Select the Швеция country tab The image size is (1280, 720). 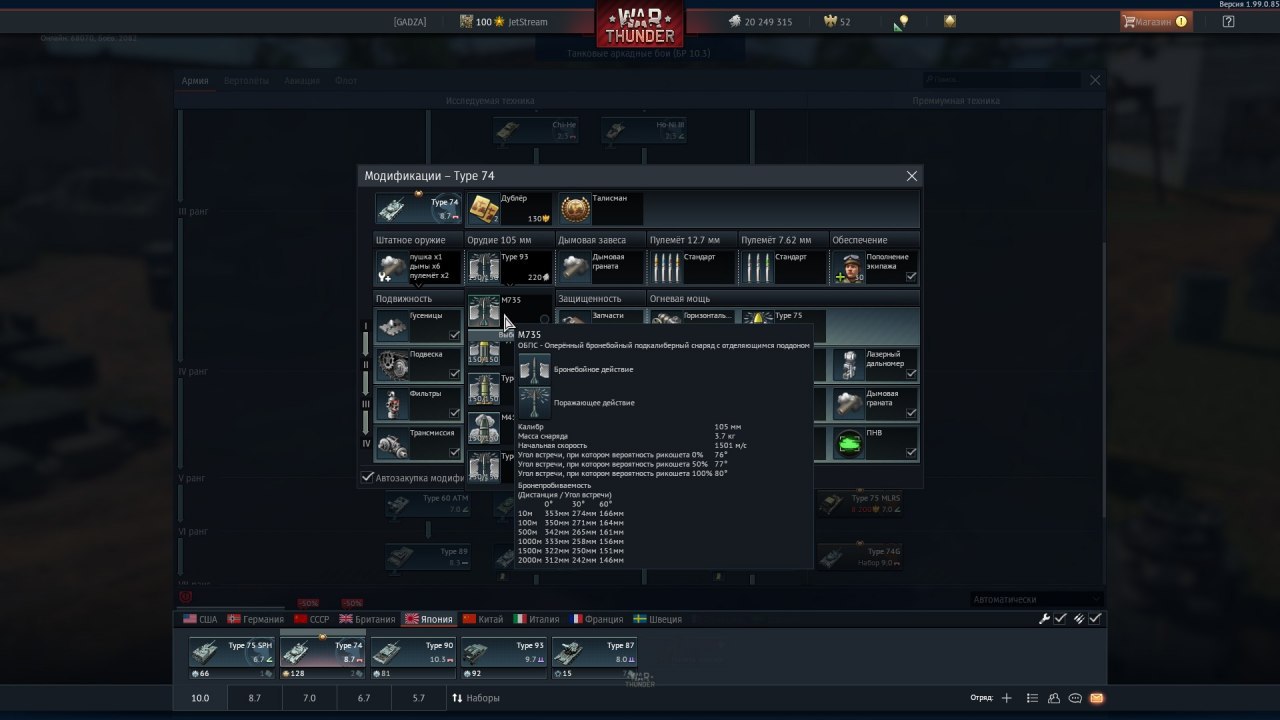tap(658, 619)
